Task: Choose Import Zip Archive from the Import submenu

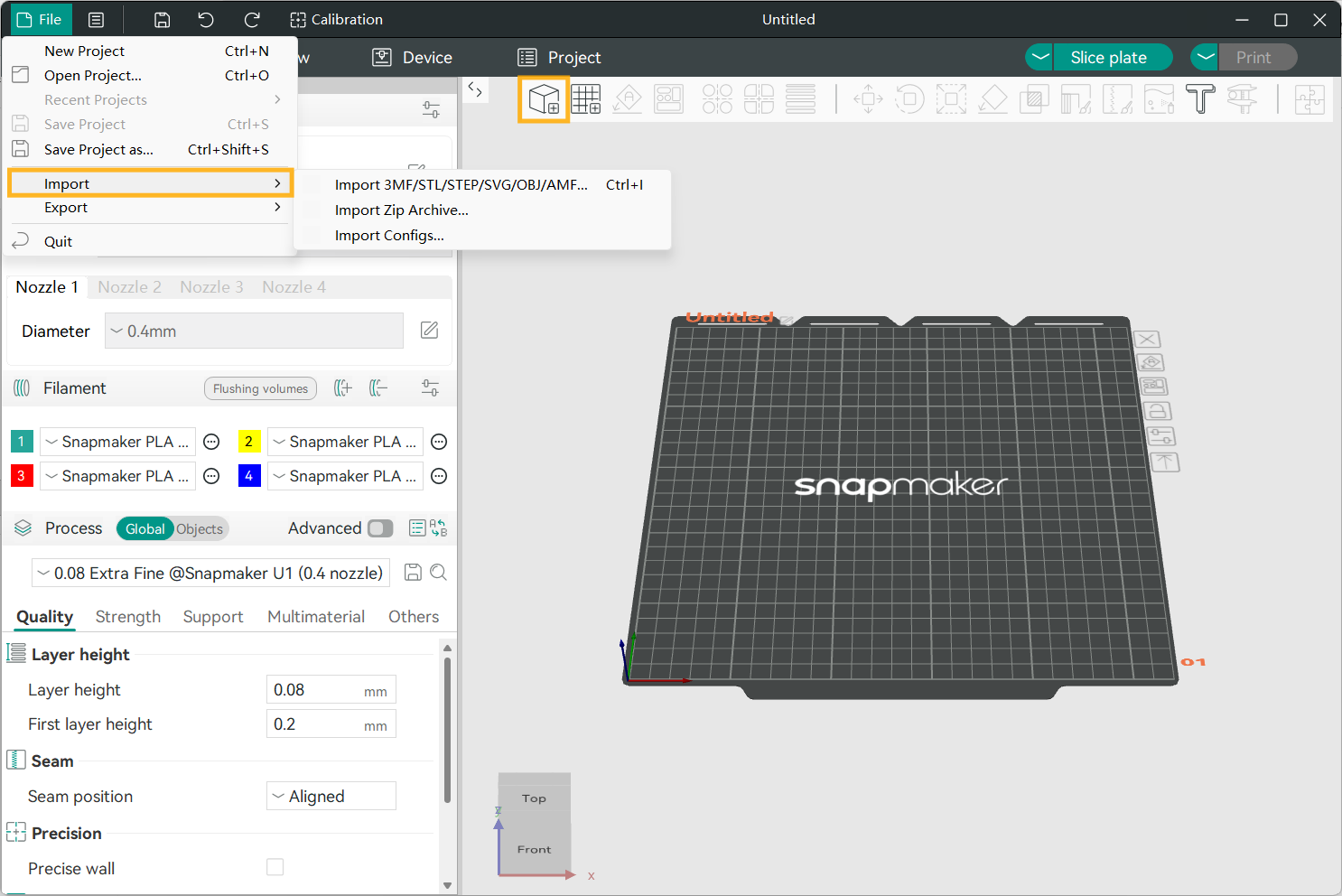Action: (402, 210)
